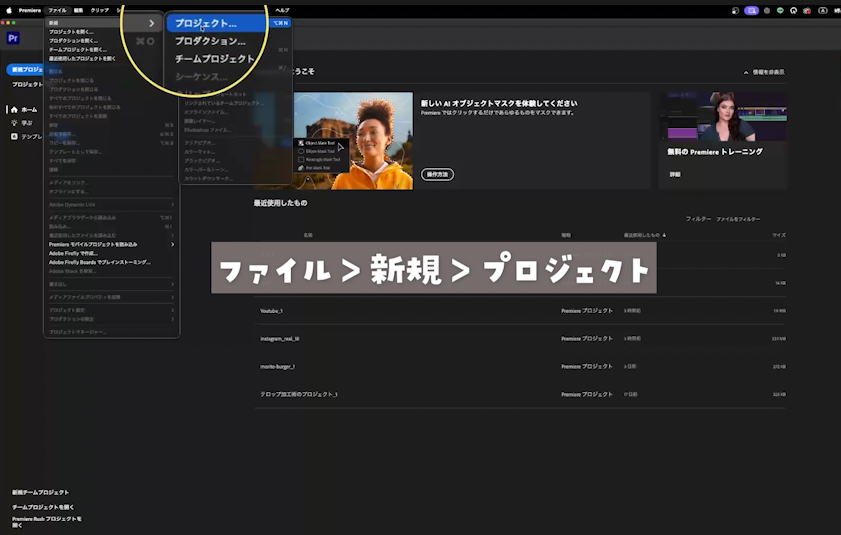This screenshot has width=841, height=535.
Task: Sort by 最近使用したもの column header
Action: click(643, 235)
